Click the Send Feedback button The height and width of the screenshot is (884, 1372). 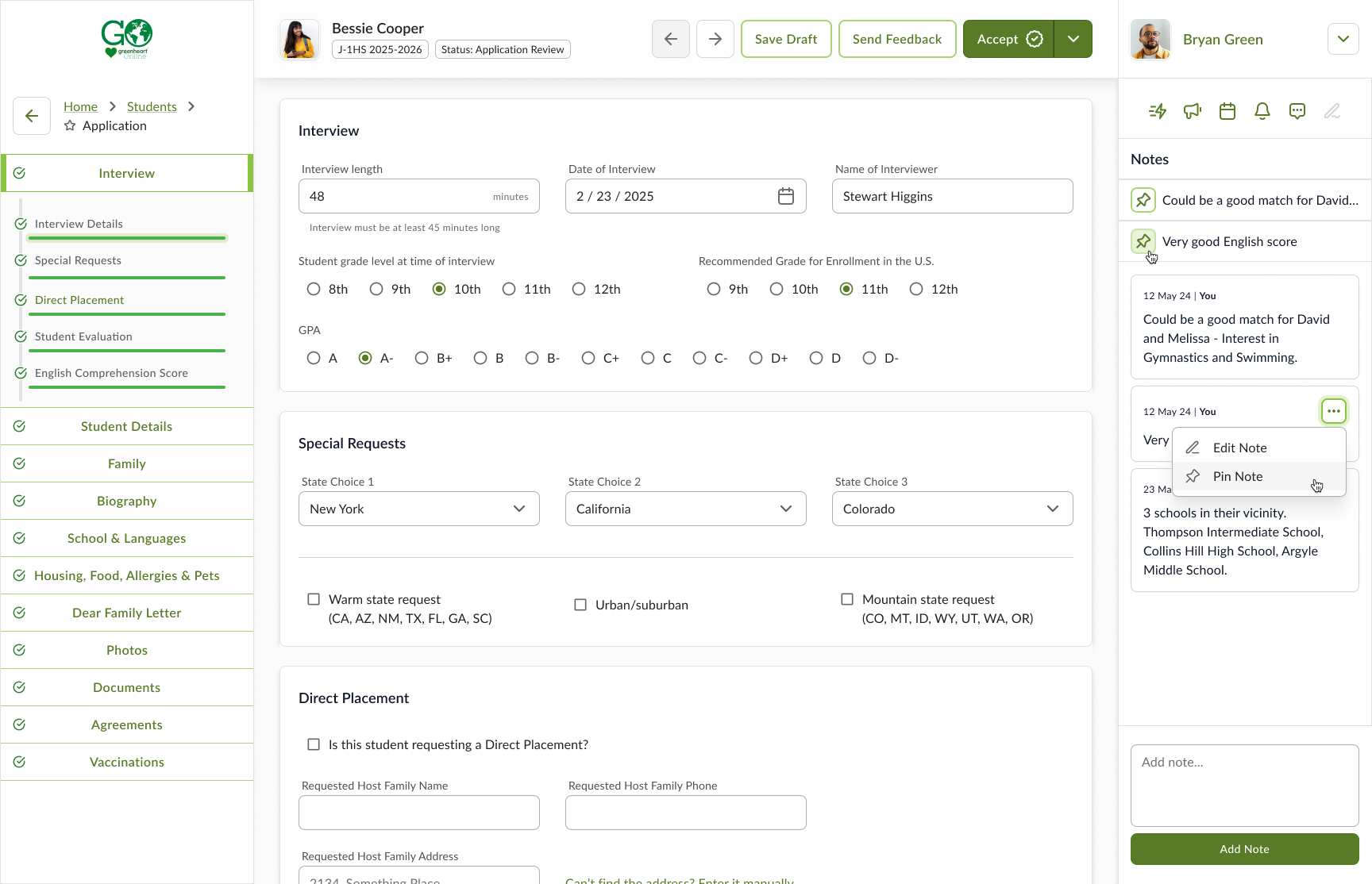pyautogui.click(x=897, y=39)
